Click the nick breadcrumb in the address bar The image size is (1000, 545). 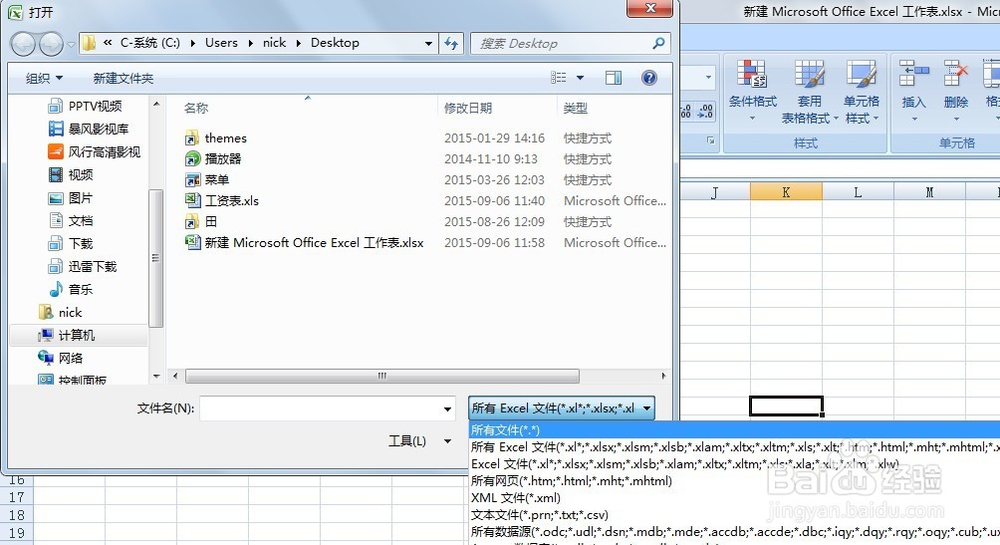point(274,43)
